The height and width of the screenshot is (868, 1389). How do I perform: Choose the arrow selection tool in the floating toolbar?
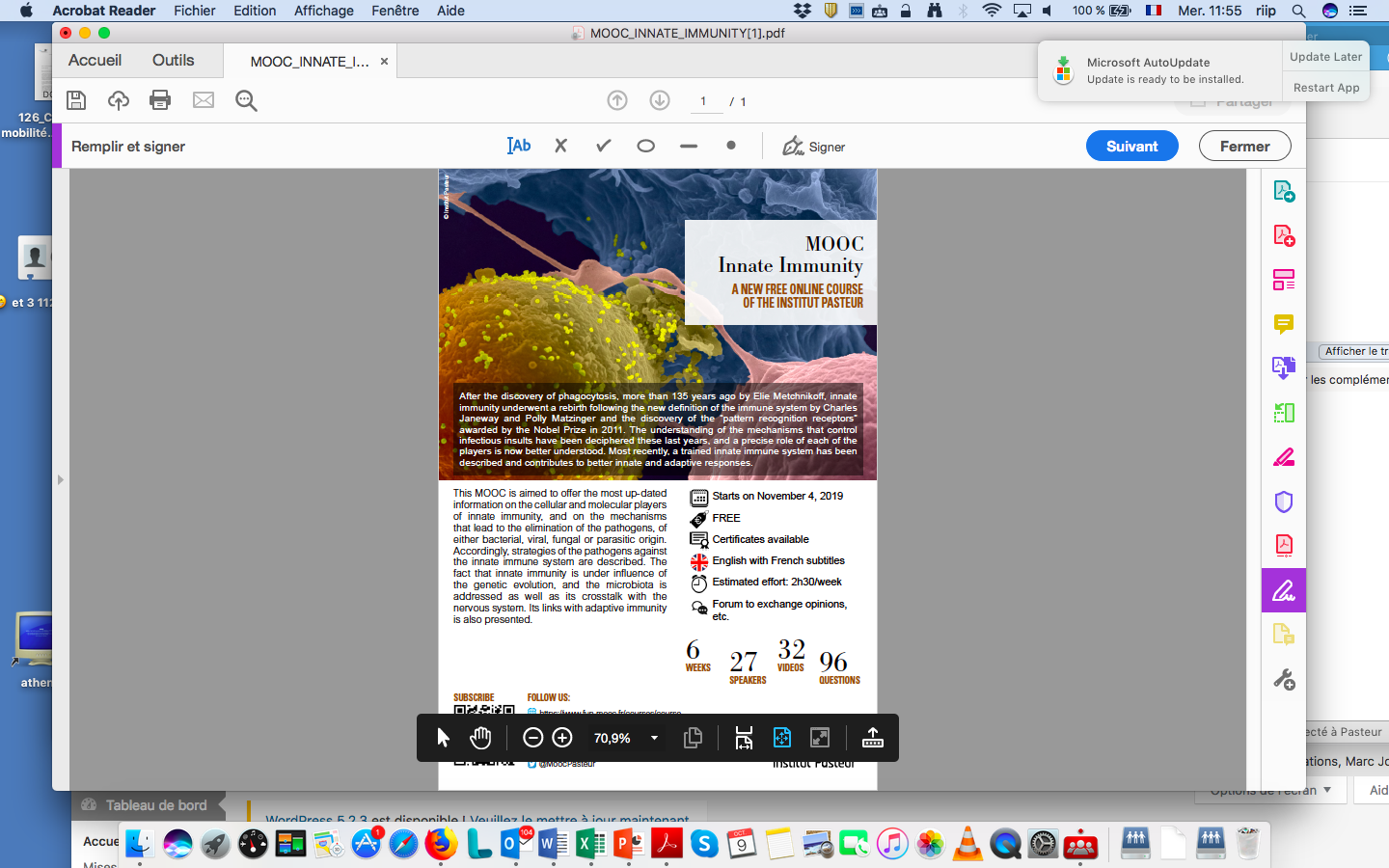pos(443,738)
